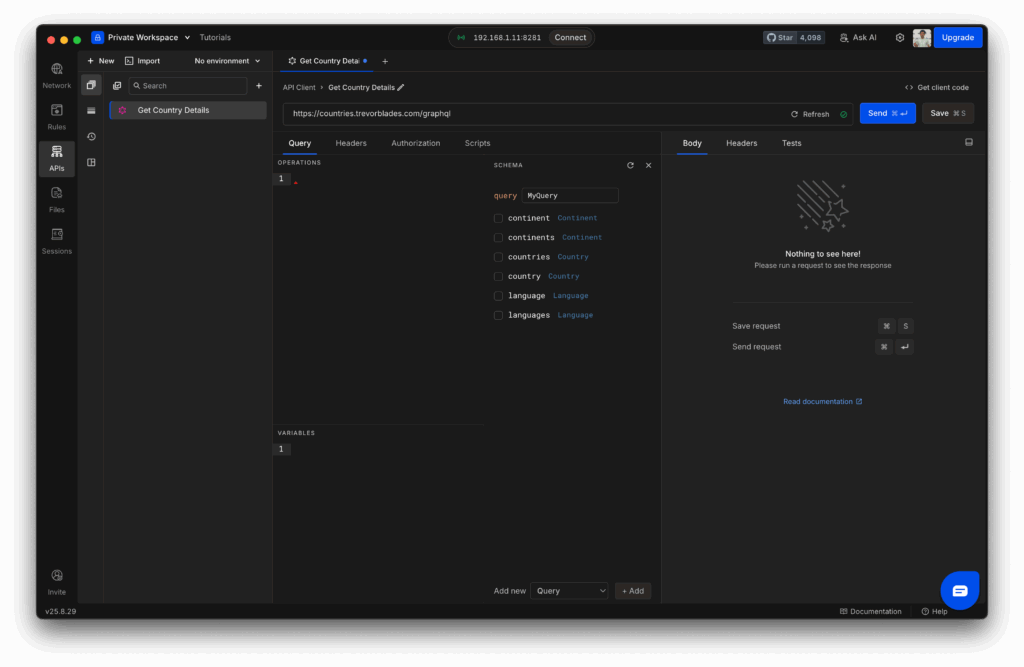Open the blue chat support bubble
Image resolution: width=1024 pixels, height=667 pixels.
point(959,590)
